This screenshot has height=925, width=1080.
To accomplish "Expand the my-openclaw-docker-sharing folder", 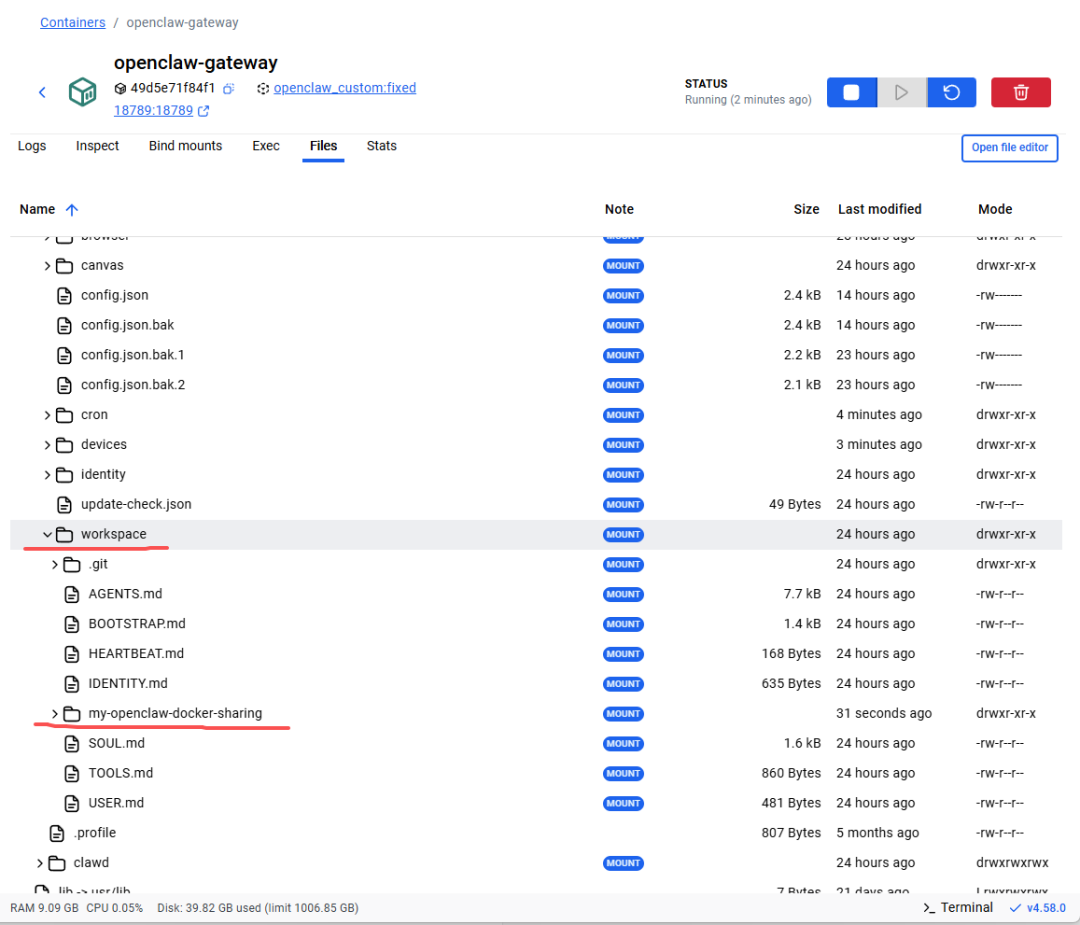I will [x=55, y=713].
